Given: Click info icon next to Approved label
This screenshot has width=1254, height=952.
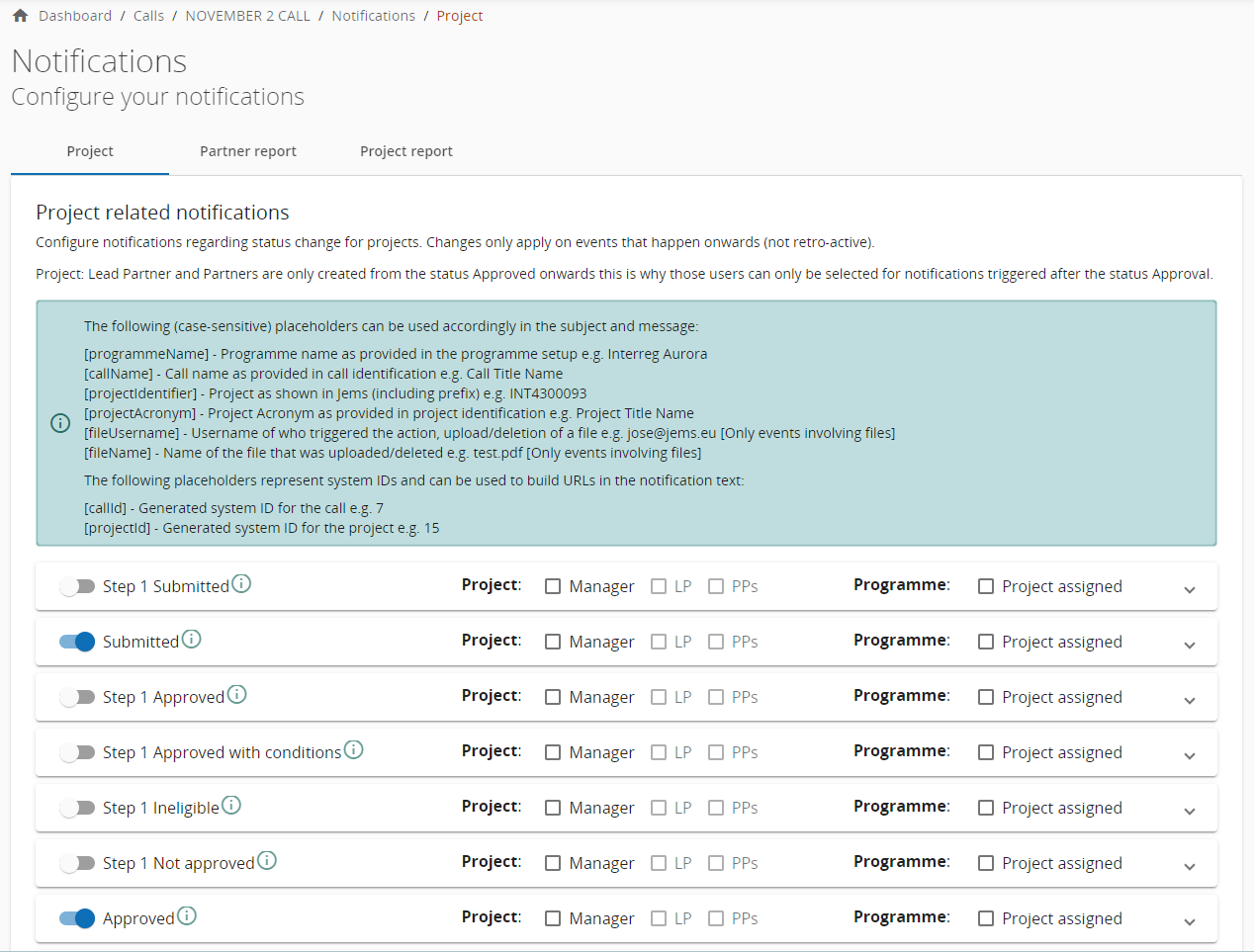Looking at the screenshot, I should [x=187, y=916].
